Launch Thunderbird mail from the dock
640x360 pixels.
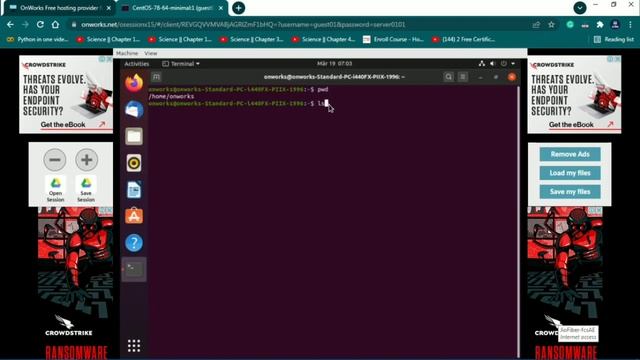(134, 109)
